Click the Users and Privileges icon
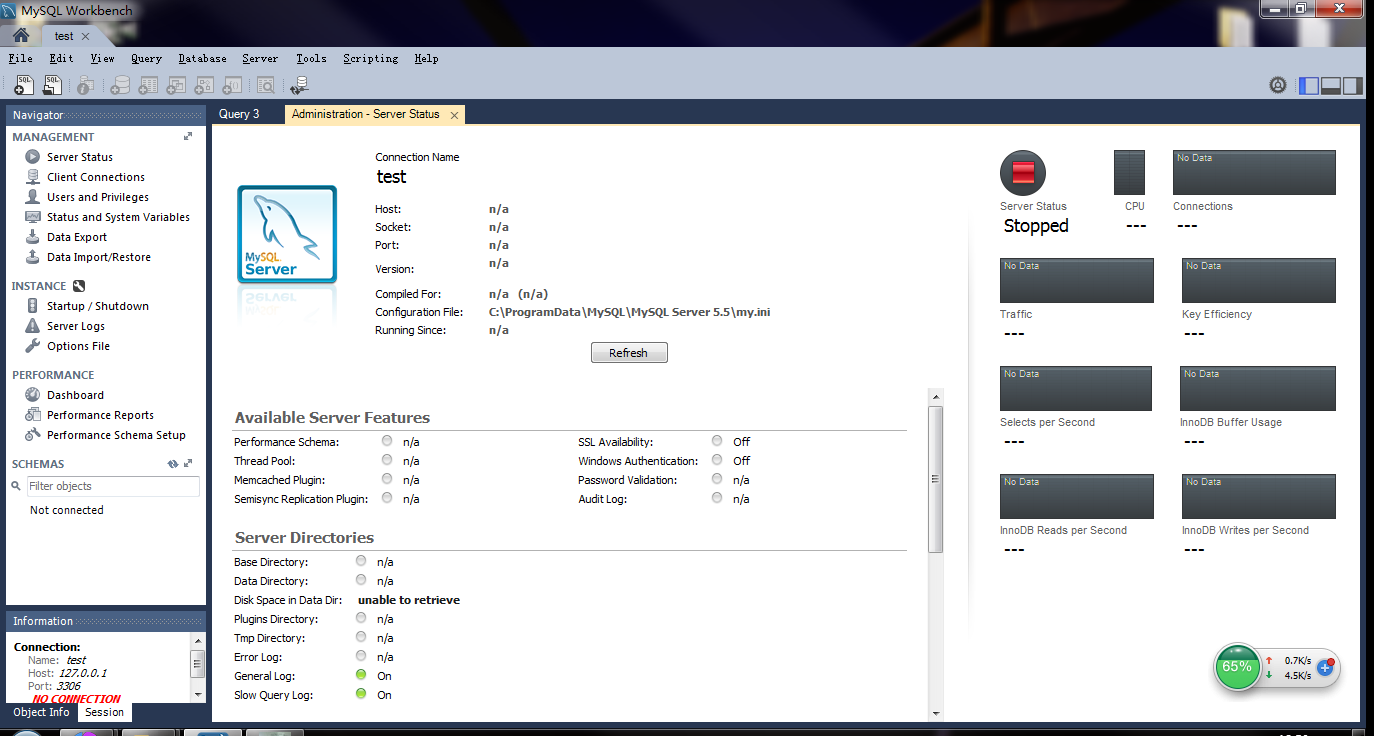Viewport: 1374px width, 736px height. [33, 197]
